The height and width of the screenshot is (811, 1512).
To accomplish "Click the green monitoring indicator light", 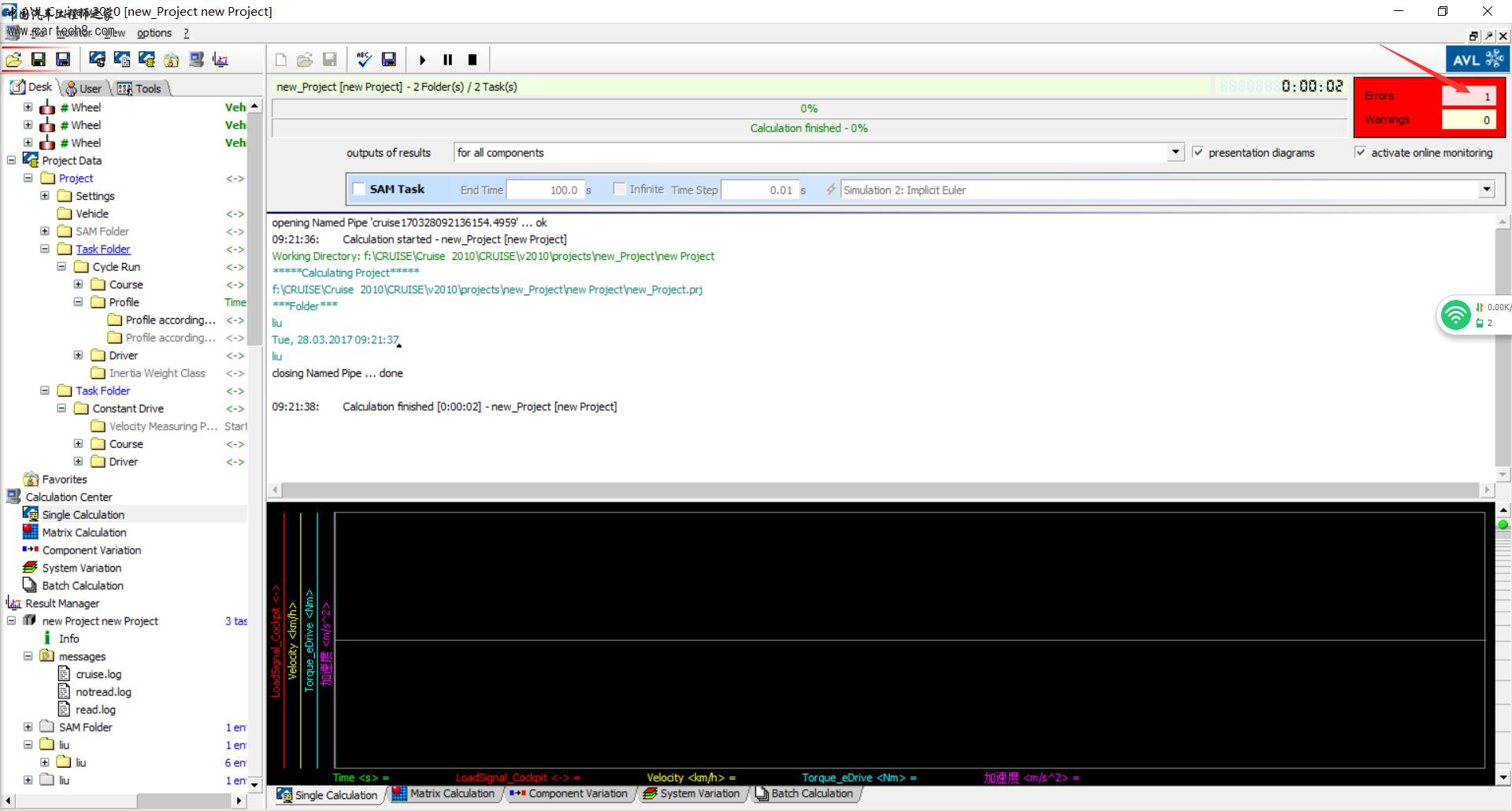I will tap(1503, 524).
